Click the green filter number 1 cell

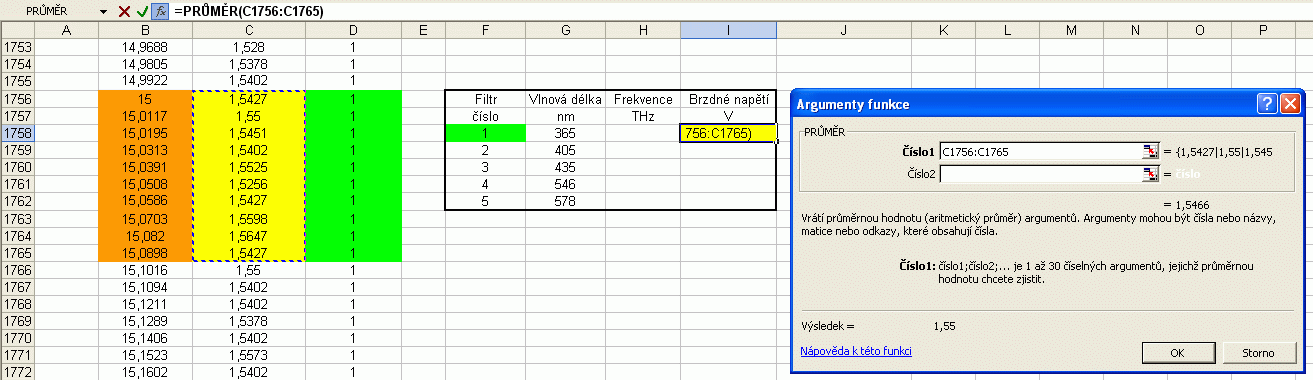click(x=485, y=133)
